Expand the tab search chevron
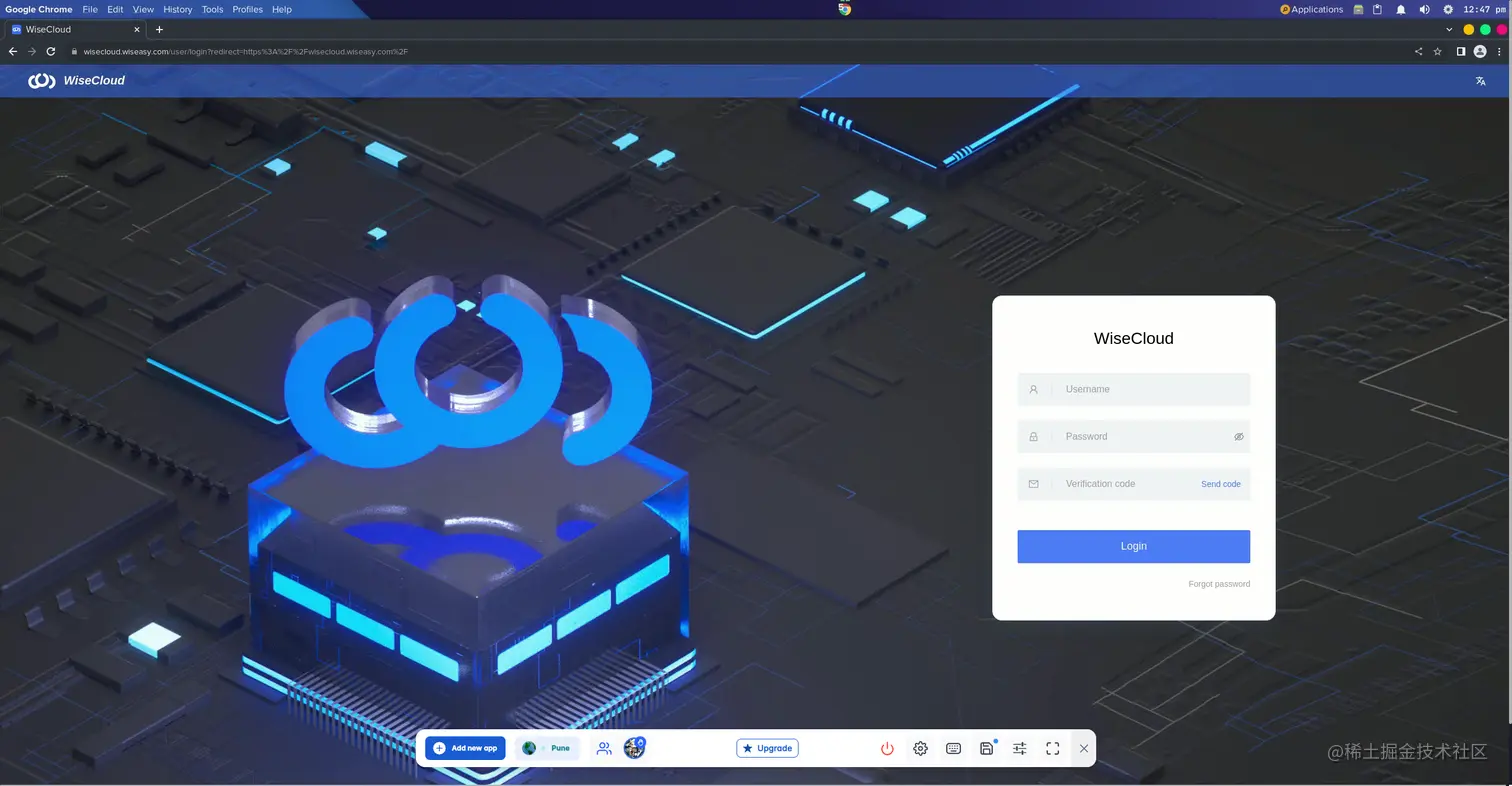Screen dimensions: 1512x786 coord(1450,30)
